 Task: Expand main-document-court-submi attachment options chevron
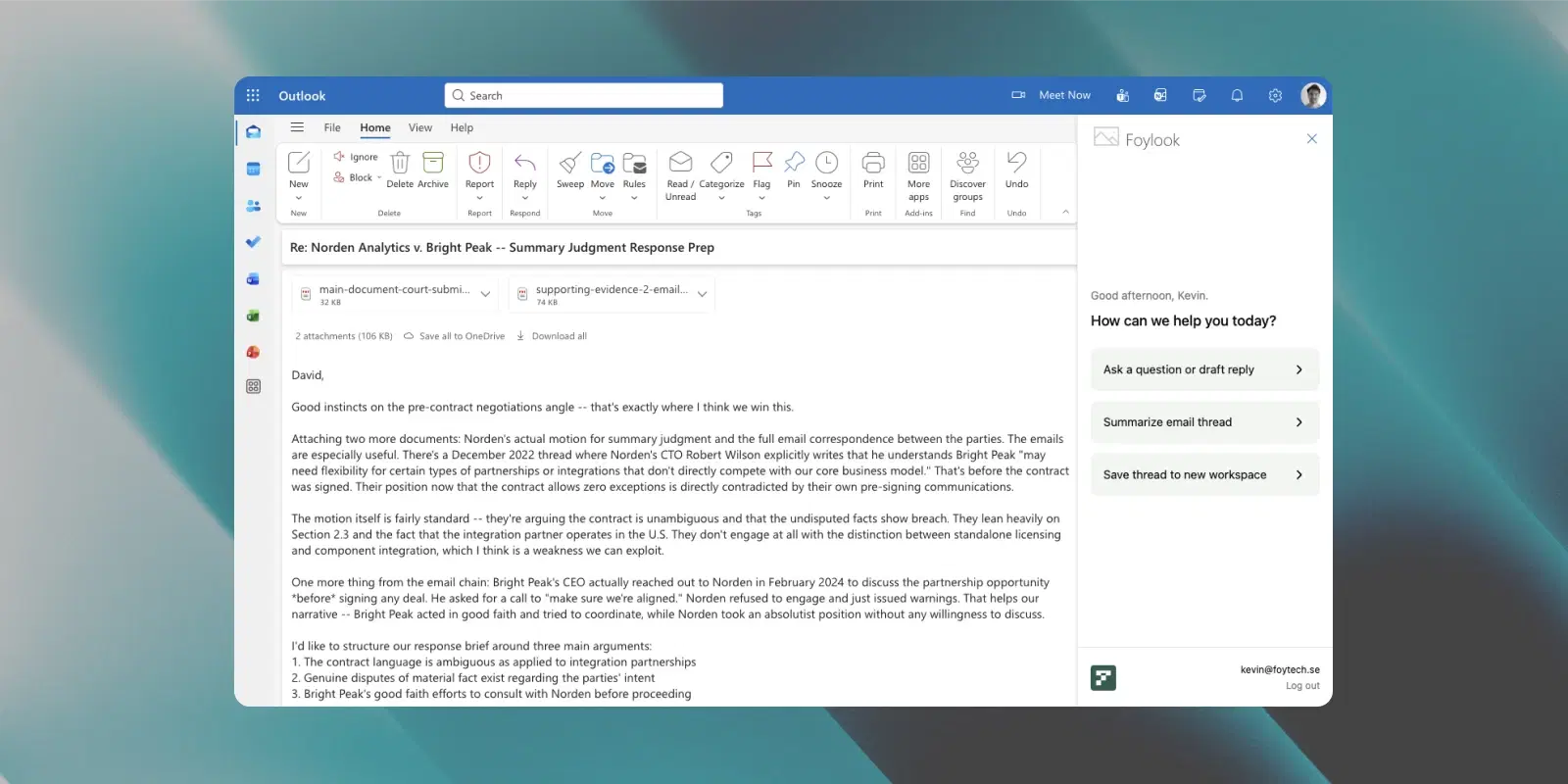[485, 294]
